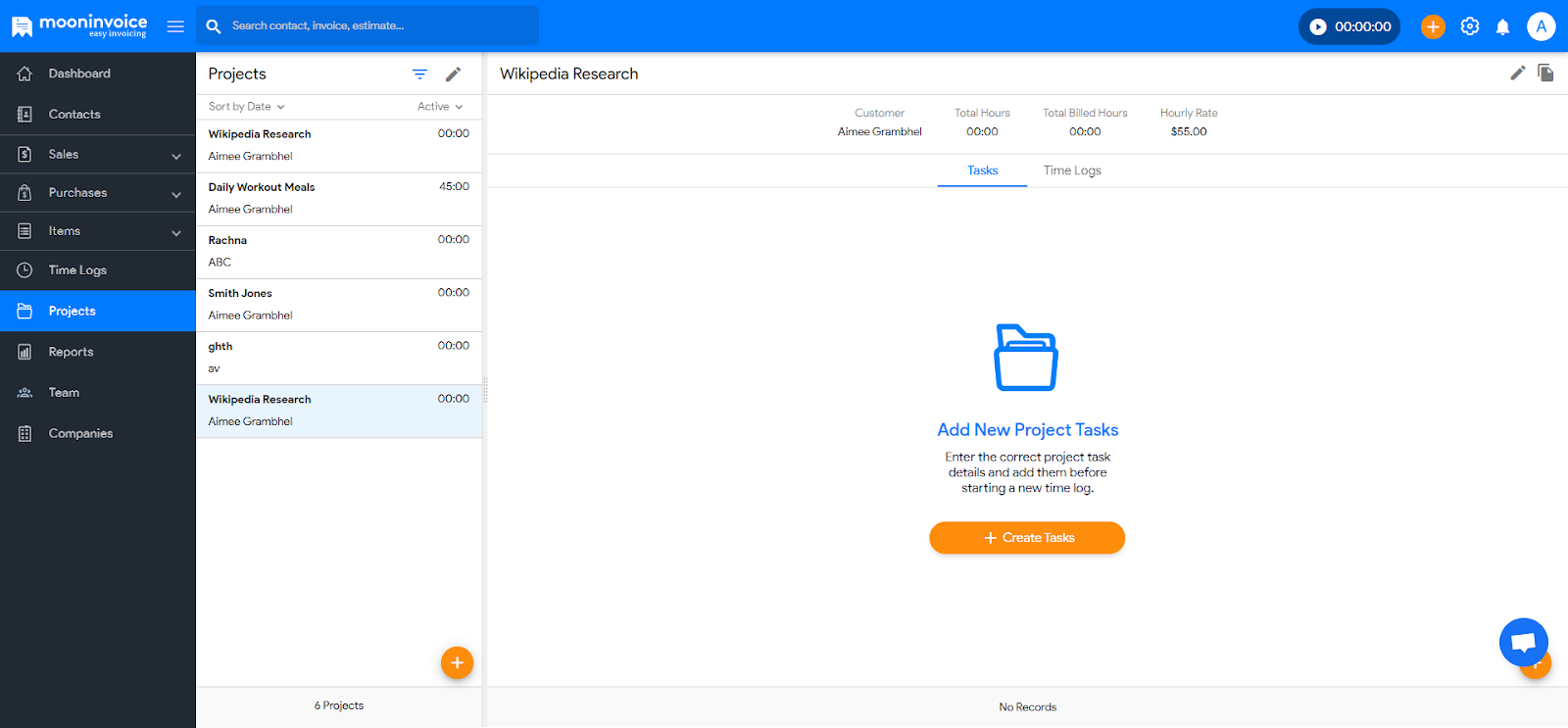
Task: Start the timer with the play icon
Action: 1318,26
